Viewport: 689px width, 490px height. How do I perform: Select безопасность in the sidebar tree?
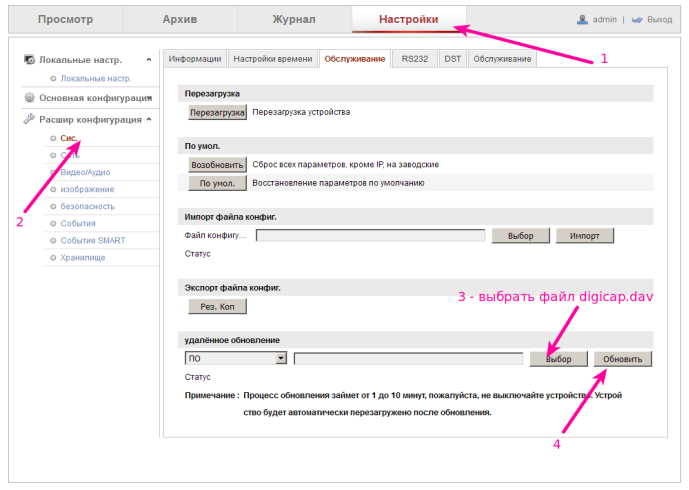tap(88, 206)
